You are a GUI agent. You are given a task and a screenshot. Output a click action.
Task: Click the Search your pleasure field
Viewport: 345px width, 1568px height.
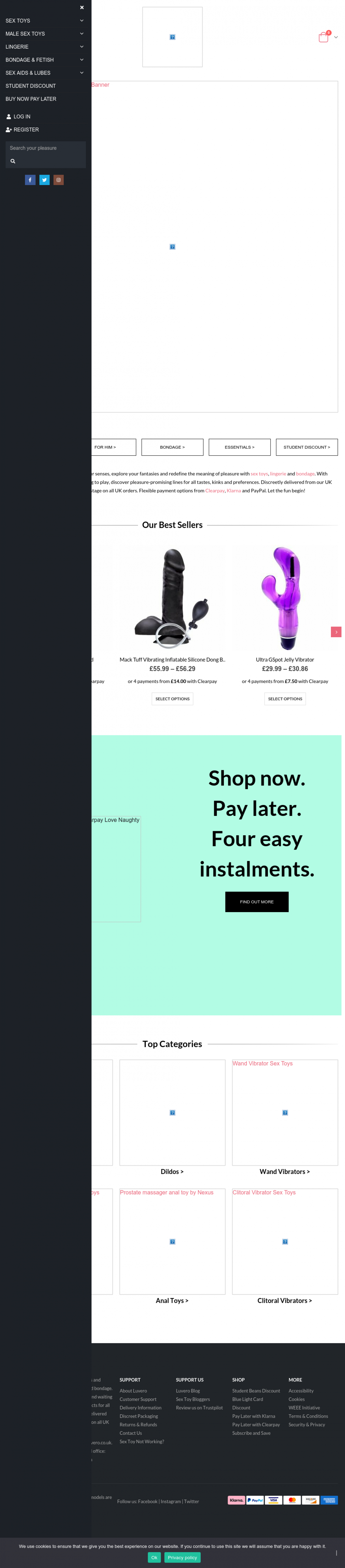click(46, 148)
